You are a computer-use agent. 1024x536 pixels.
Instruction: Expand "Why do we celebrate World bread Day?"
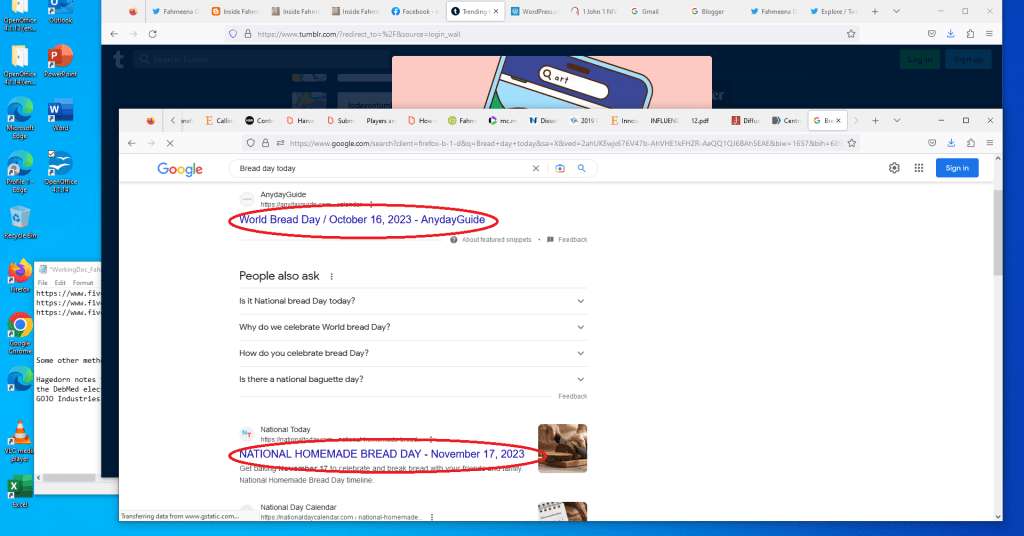click(412, 327)
